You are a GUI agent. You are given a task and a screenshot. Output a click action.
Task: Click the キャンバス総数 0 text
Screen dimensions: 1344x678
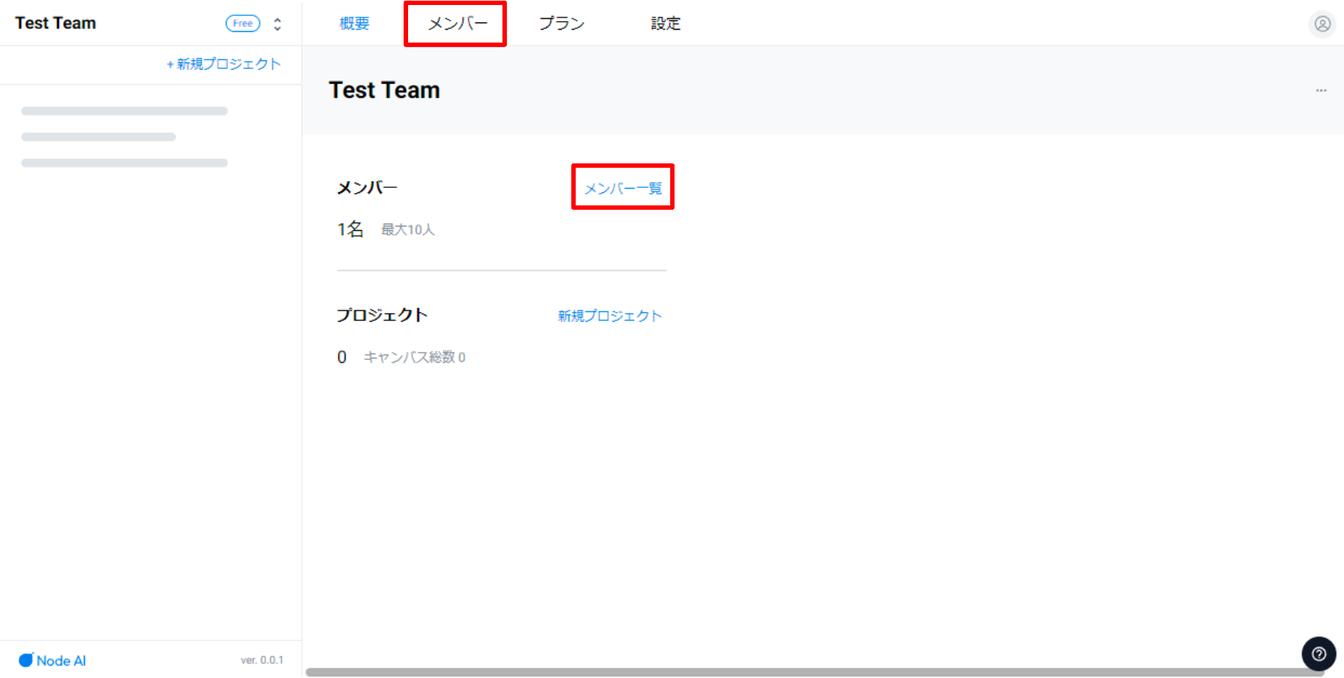point(414,357)
